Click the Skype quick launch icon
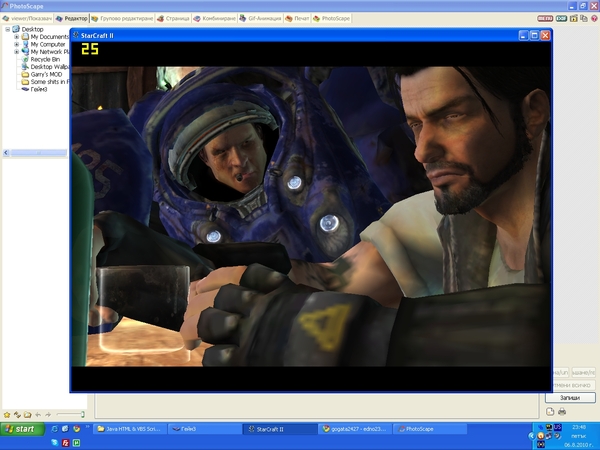 coord(55,443)
